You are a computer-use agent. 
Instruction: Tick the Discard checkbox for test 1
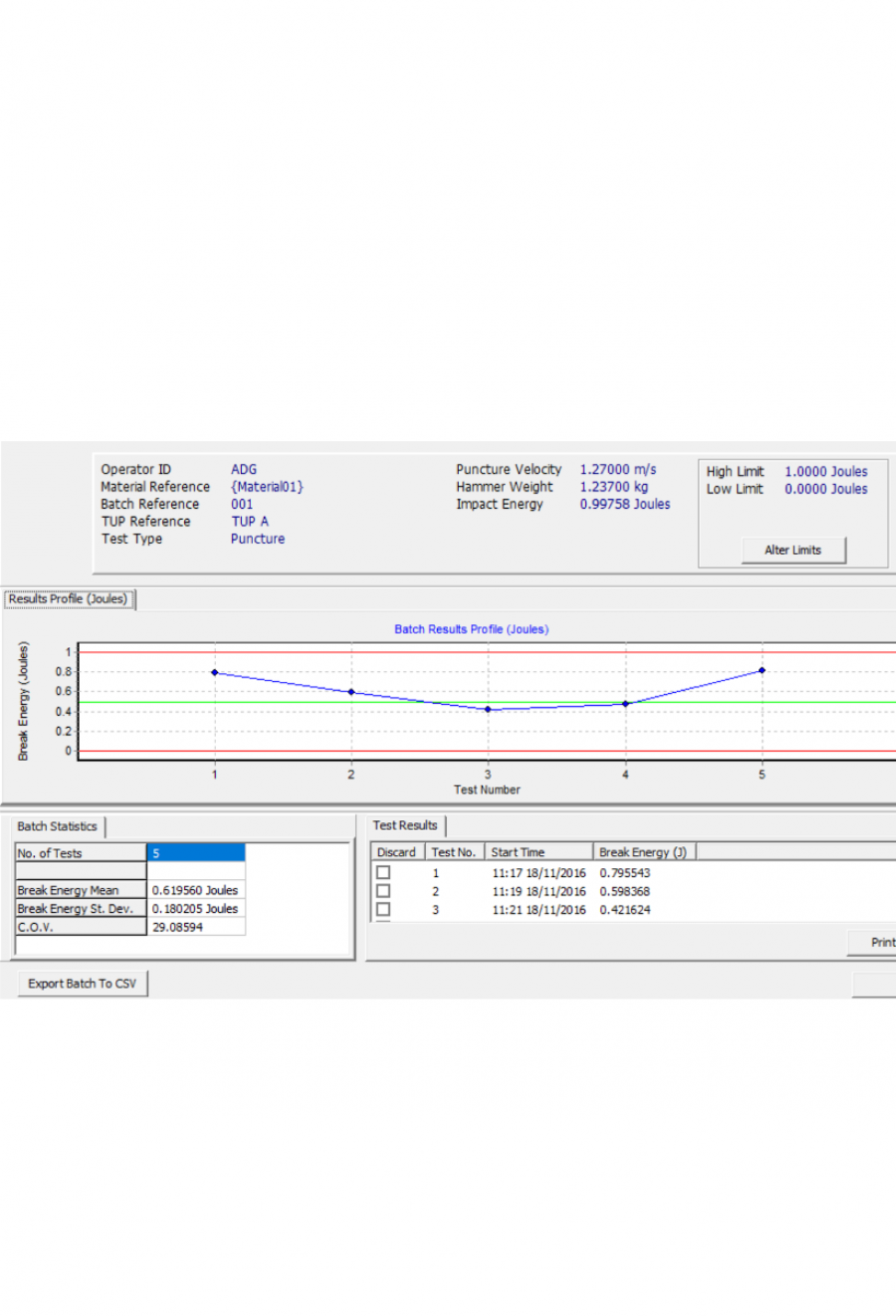click(383, 873)
